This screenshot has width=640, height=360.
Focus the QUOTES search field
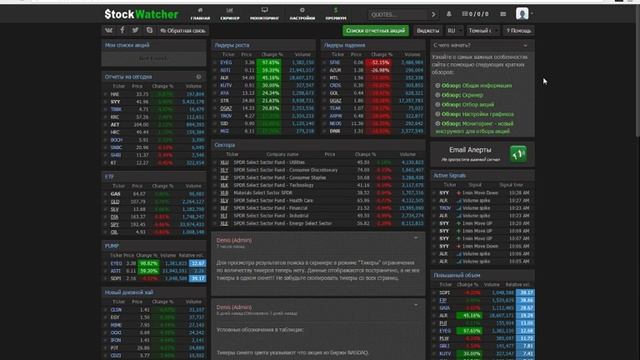pyautogui.click(x=398, y=14)
